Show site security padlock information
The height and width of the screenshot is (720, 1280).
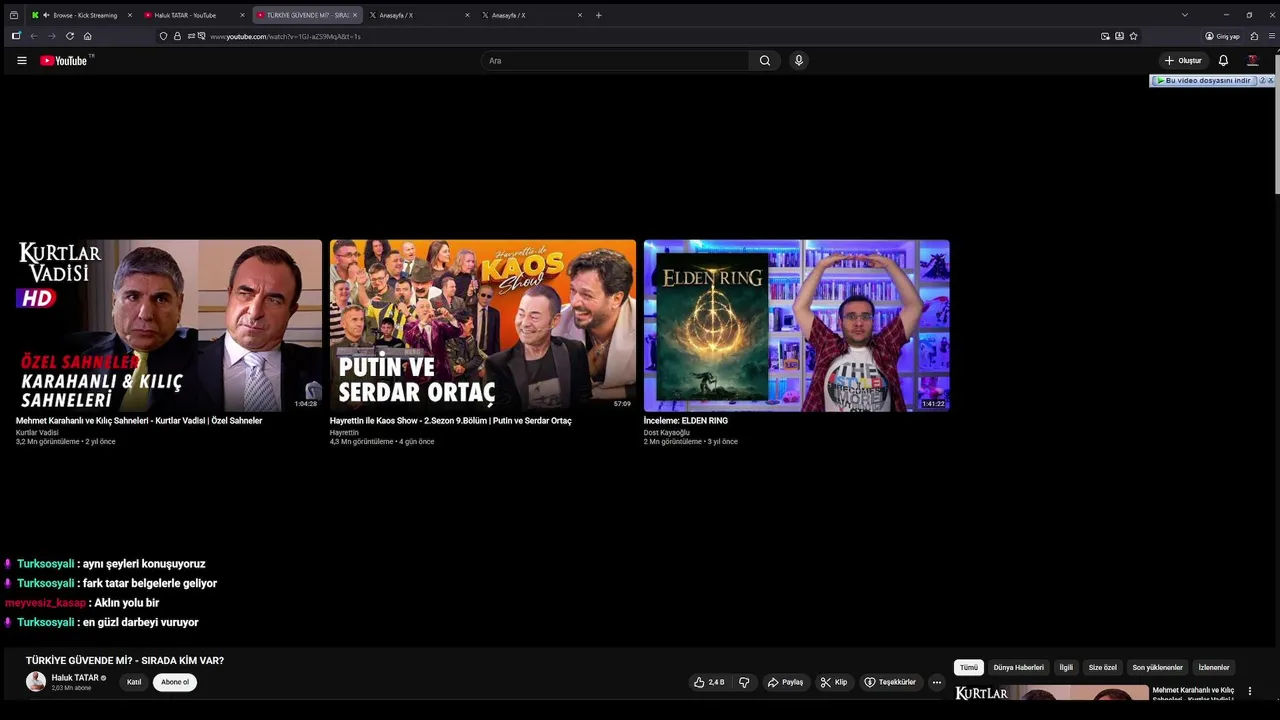(177, 36)
